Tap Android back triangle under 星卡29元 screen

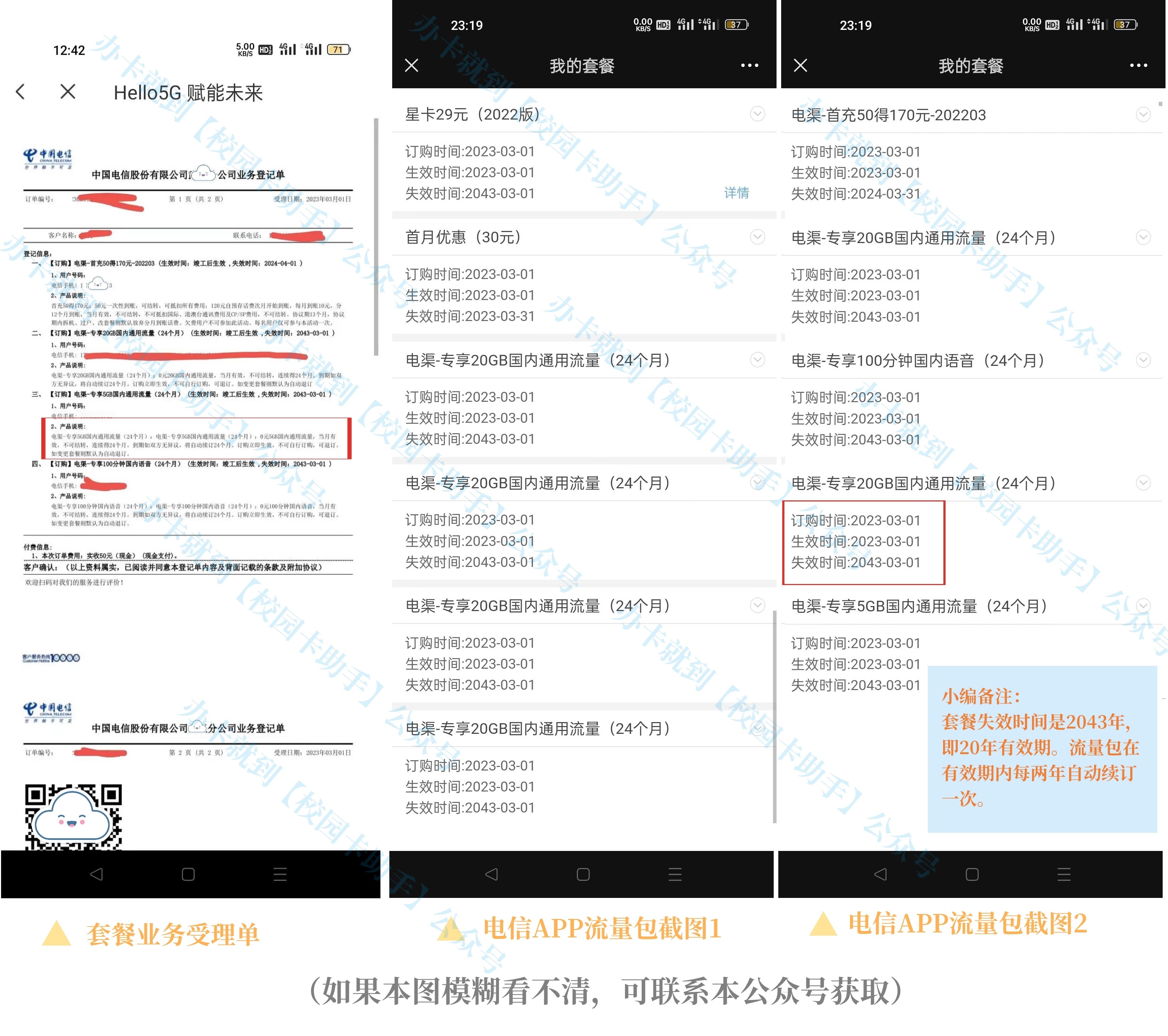click(491, 874)
